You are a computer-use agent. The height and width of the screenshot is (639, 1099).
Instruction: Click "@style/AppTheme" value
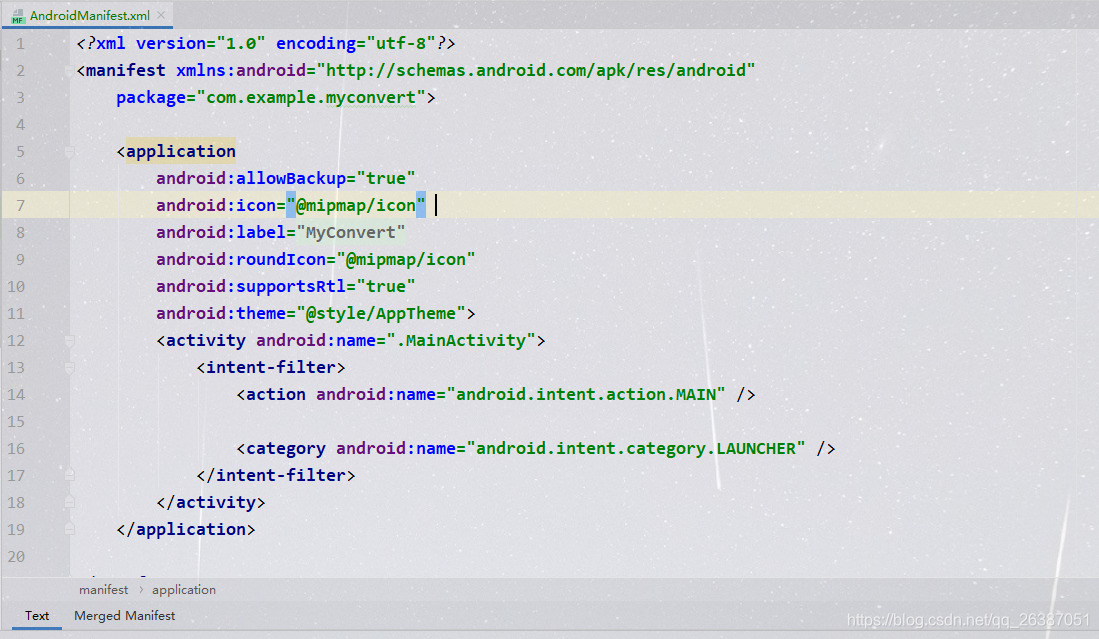point(381,313)
